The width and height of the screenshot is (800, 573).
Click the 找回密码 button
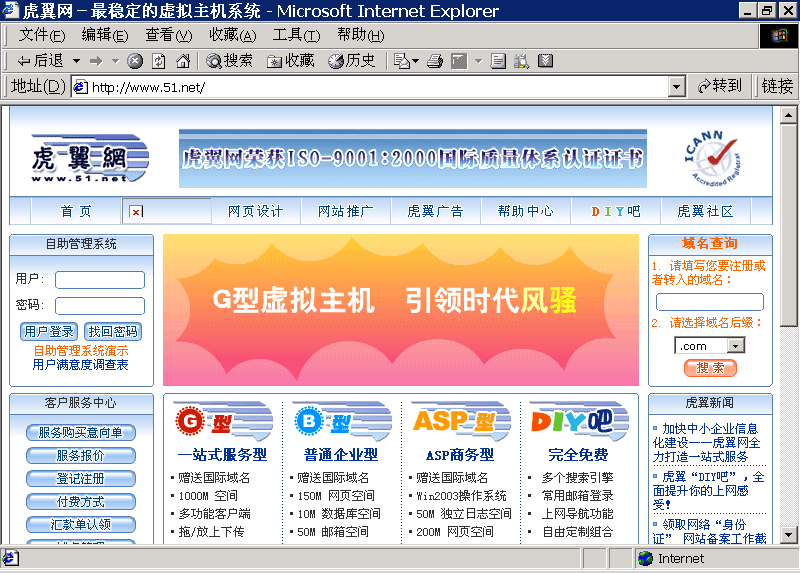tap(113, 332)
